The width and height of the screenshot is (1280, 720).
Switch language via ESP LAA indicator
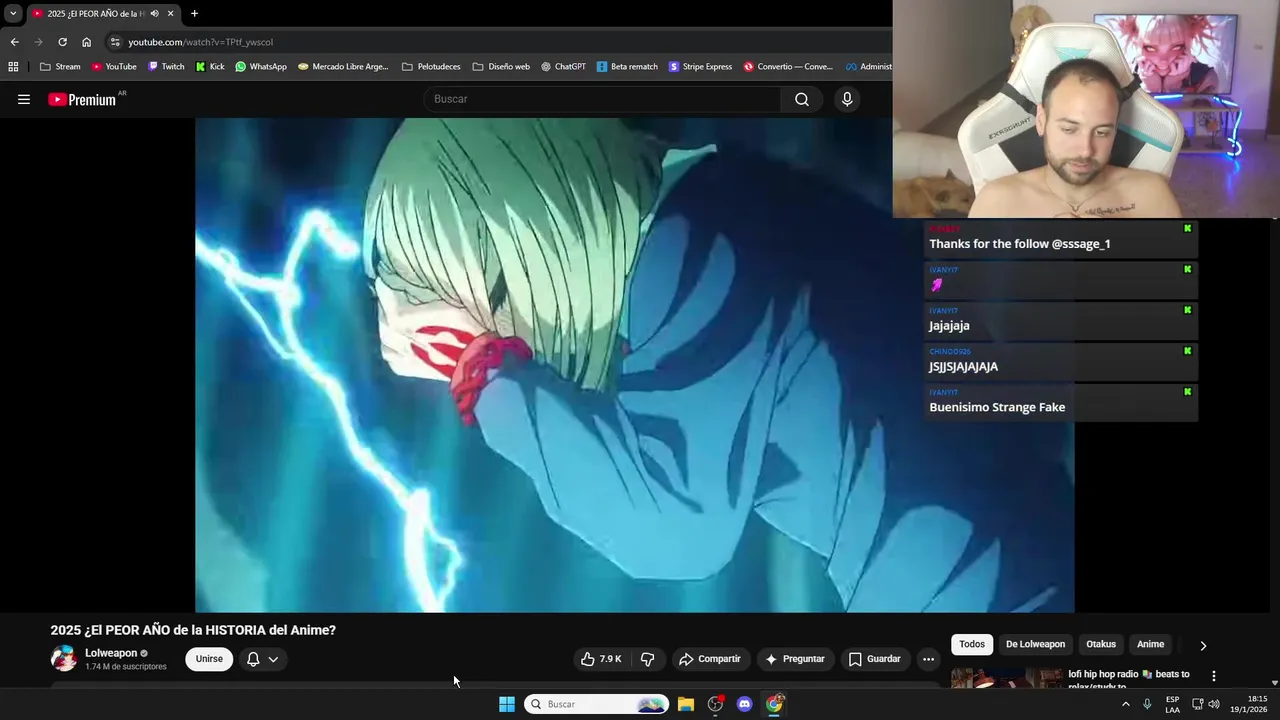pos(1172,704)
